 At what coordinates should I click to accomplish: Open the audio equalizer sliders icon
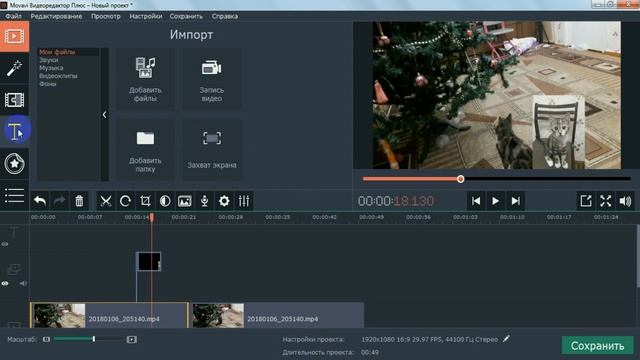point(244,201)
